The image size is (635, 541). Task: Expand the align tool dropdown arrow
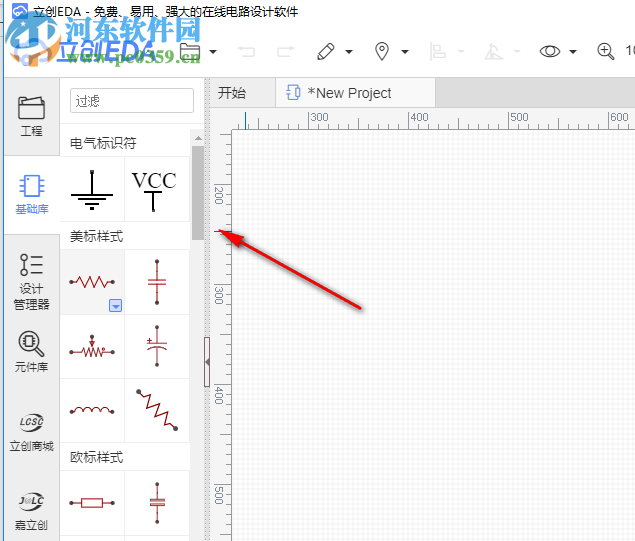tap(460, 52)
